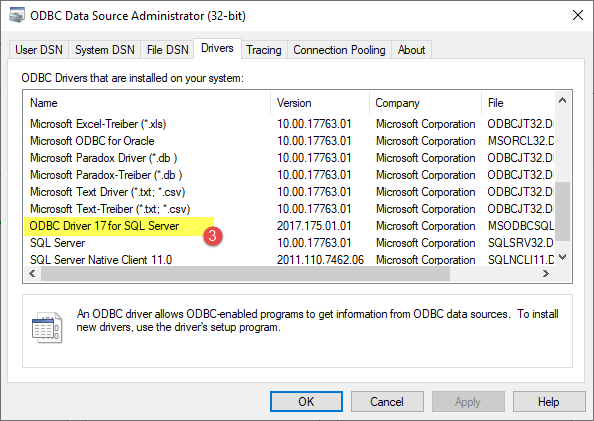Select ODBC Driver 17 for SQL Server

tap(289, 226)
